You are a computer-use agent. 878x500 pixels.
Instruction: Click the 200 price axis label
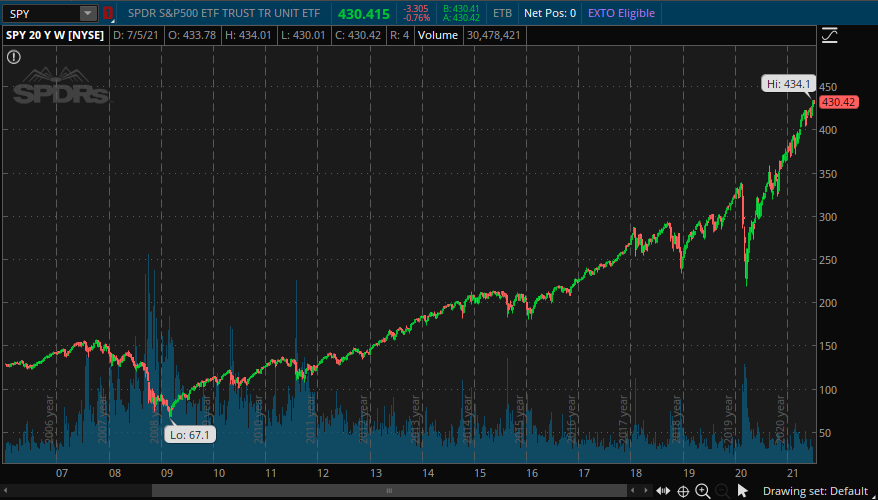click(x=829, y=303)
